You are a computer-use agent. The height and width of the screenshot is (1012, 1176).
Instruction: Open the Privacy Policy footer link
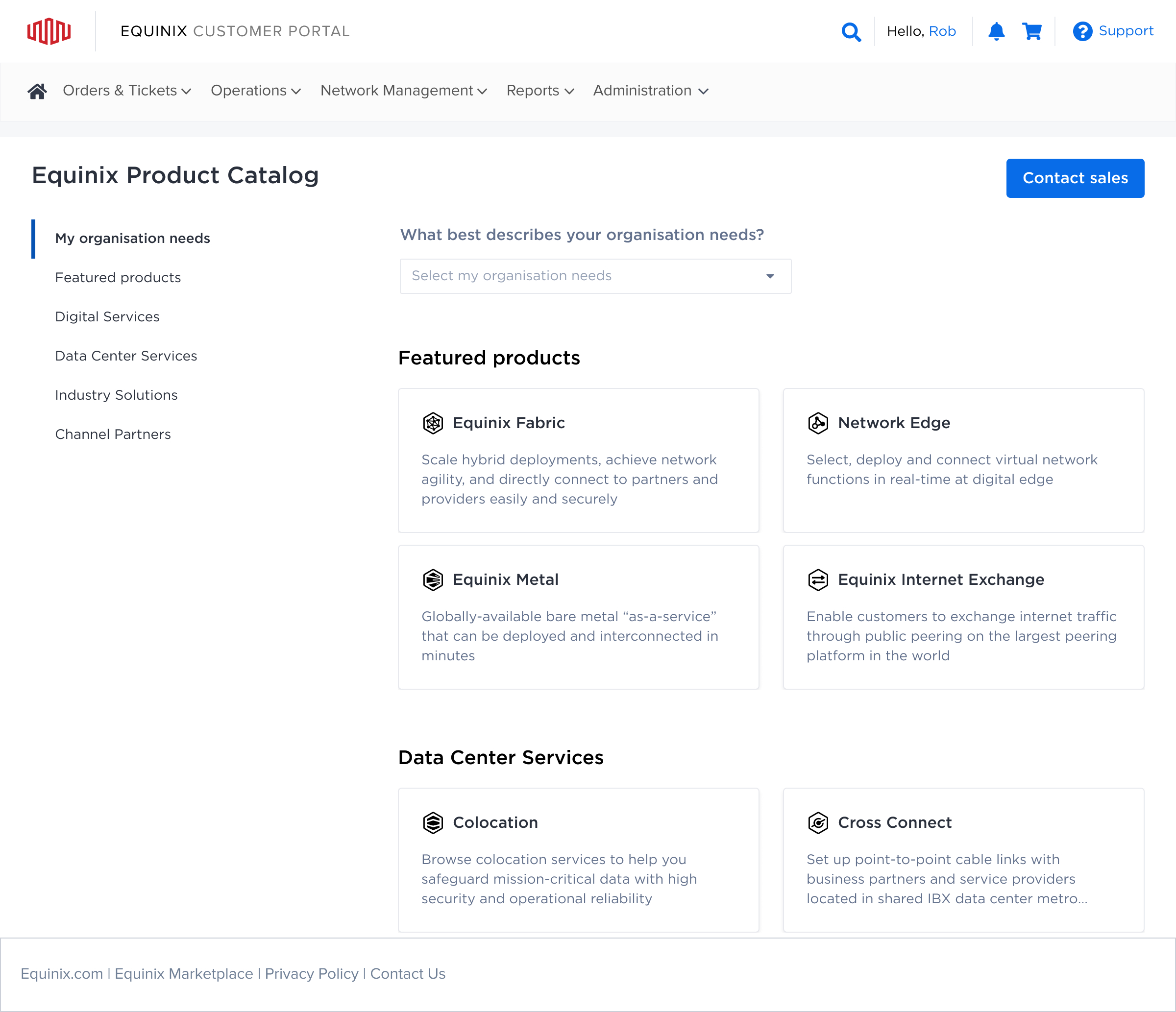tap(312, 973)
